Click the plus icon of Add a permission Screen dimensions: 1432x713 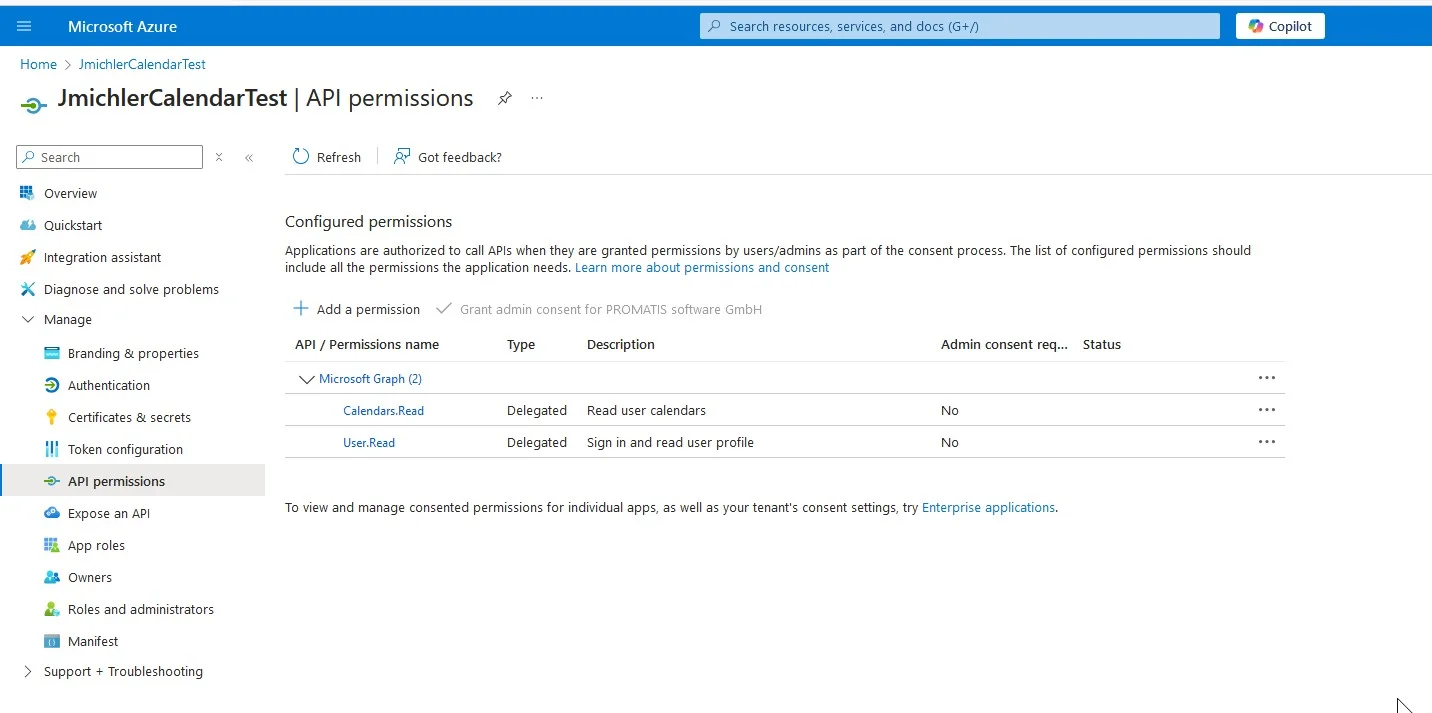coord(301,308)
